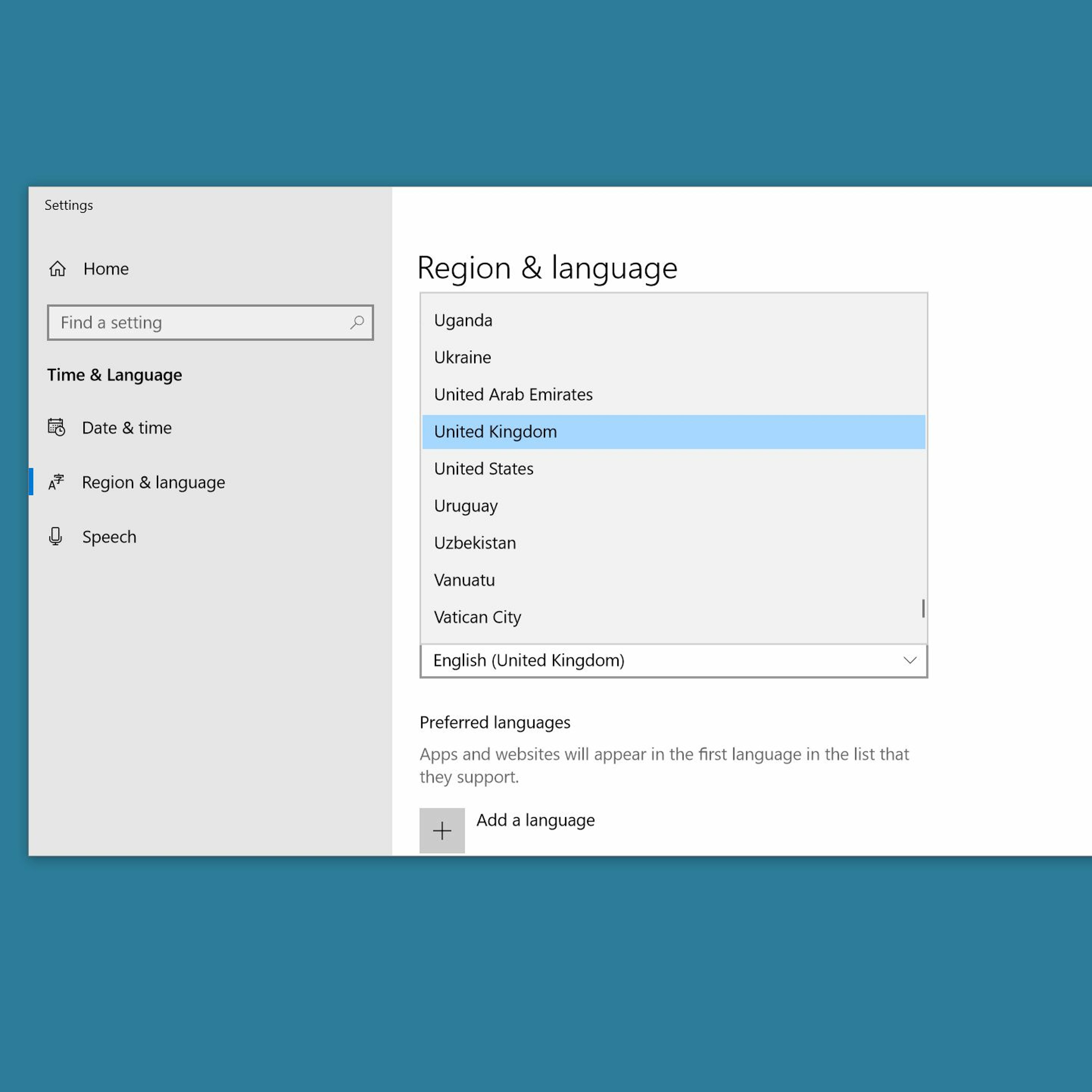Image resolution: width=1092 pixels, height=1092 pixels.
Task: Click the Time & Language heading
Action: [115, 375]
